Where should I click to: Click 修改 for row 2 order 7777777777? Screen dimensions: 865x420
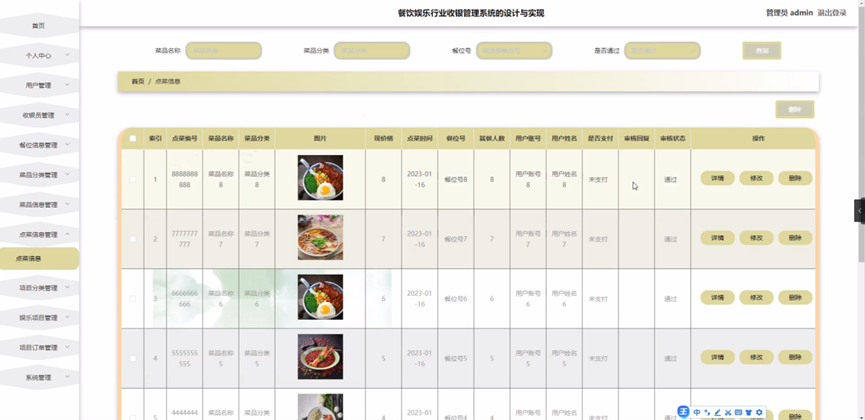coord(756,238)
